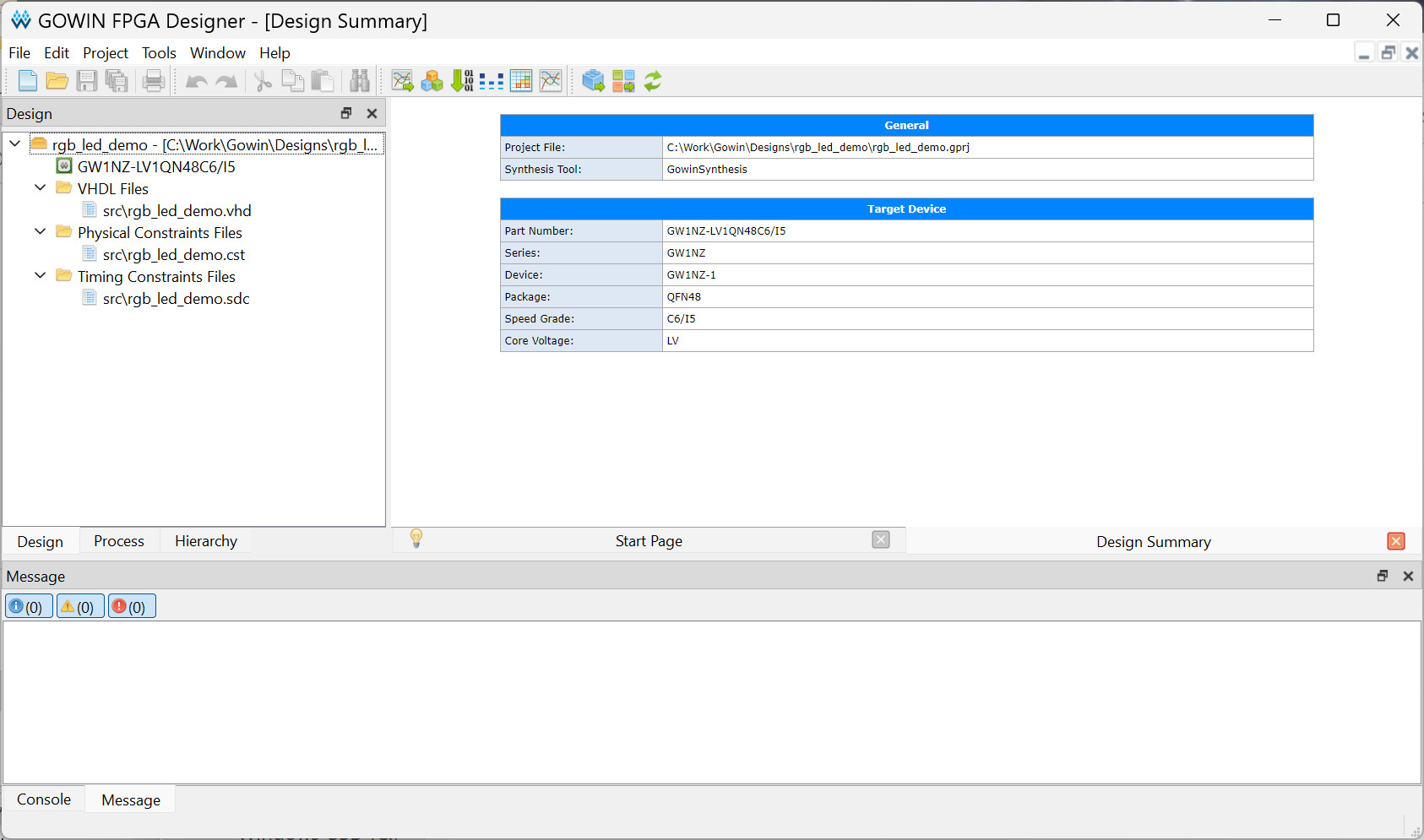This screenshot has height=840, width=1424.
Task: Collapse the Timing Constraints Files folder
Action: pos(41,275)
